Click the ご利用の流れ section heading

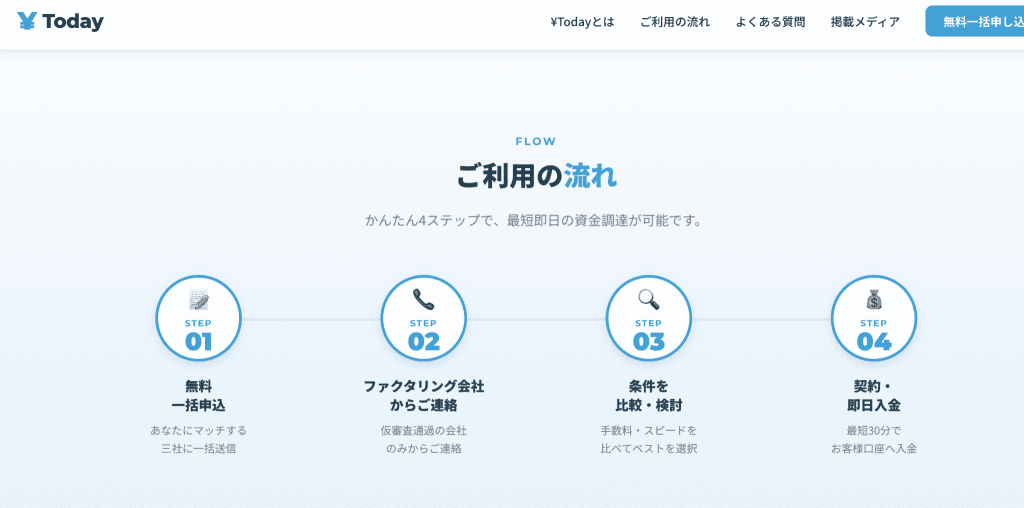pyautogui.click(x=536, y=176)
